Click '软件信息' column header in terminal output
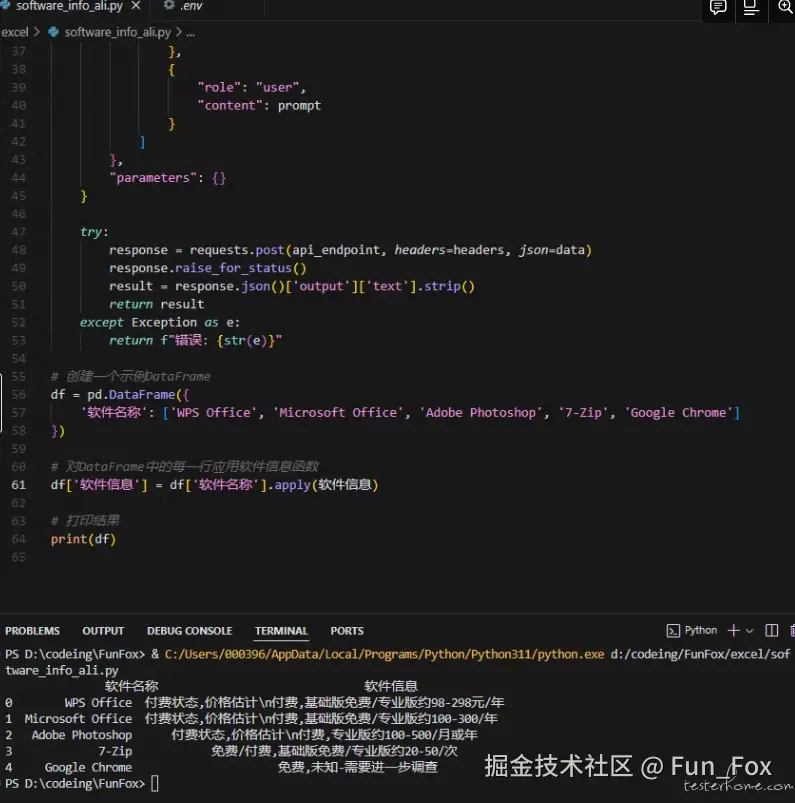The image size is (795, 803). [x=391, y=686]
